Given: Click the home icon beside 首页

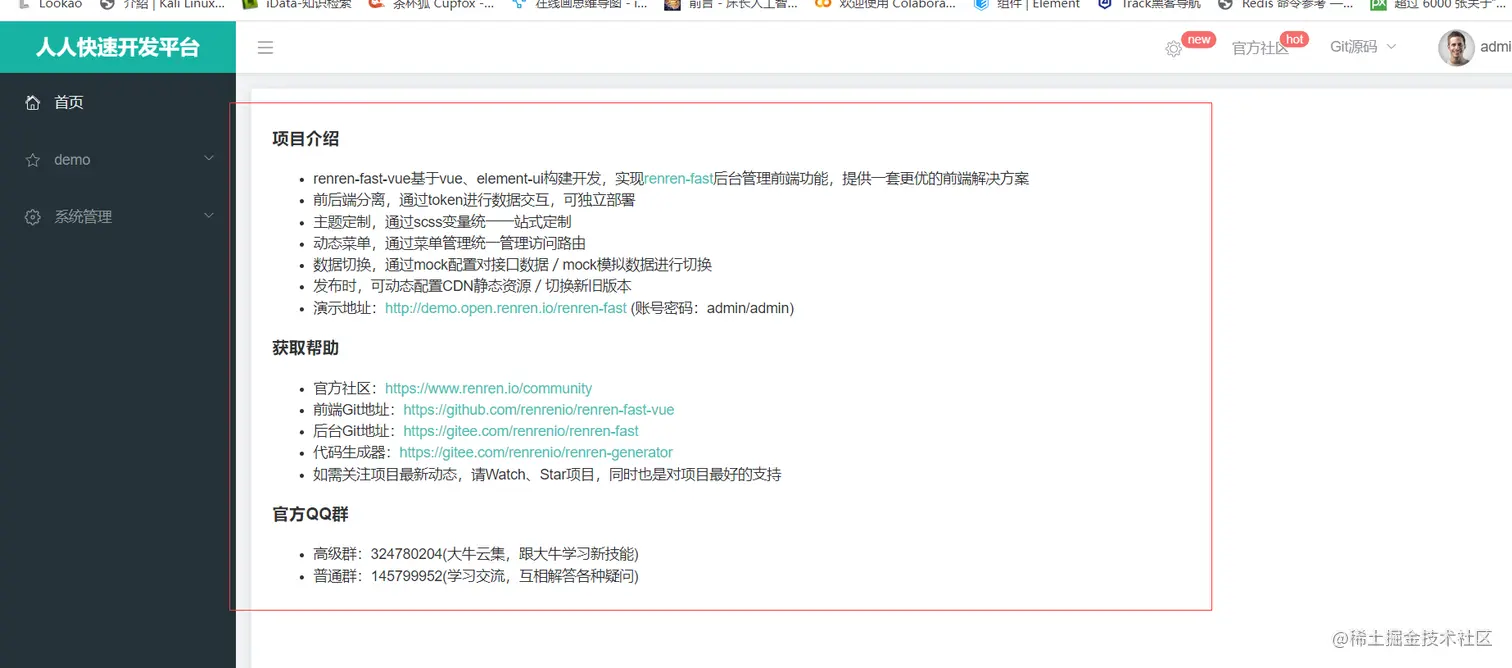Looking at the screenshot, I should click(x=33, y=102).
